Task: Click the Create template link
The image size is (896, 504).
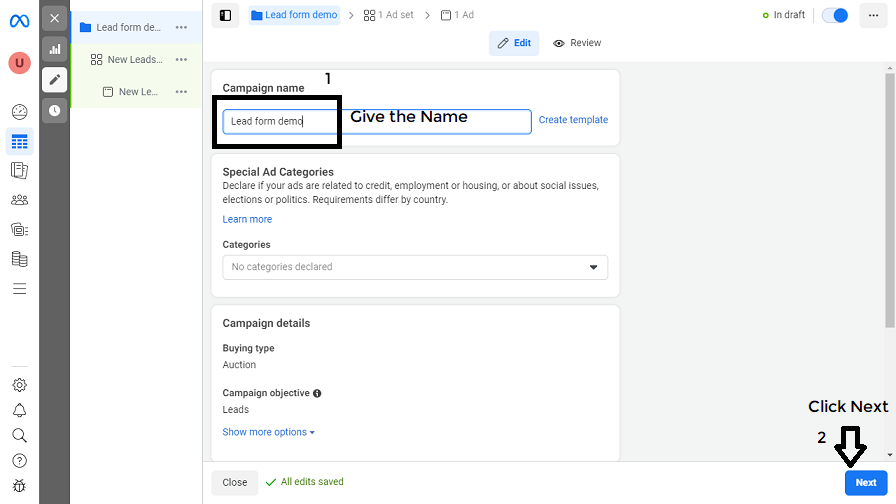Action: (573, 120)
